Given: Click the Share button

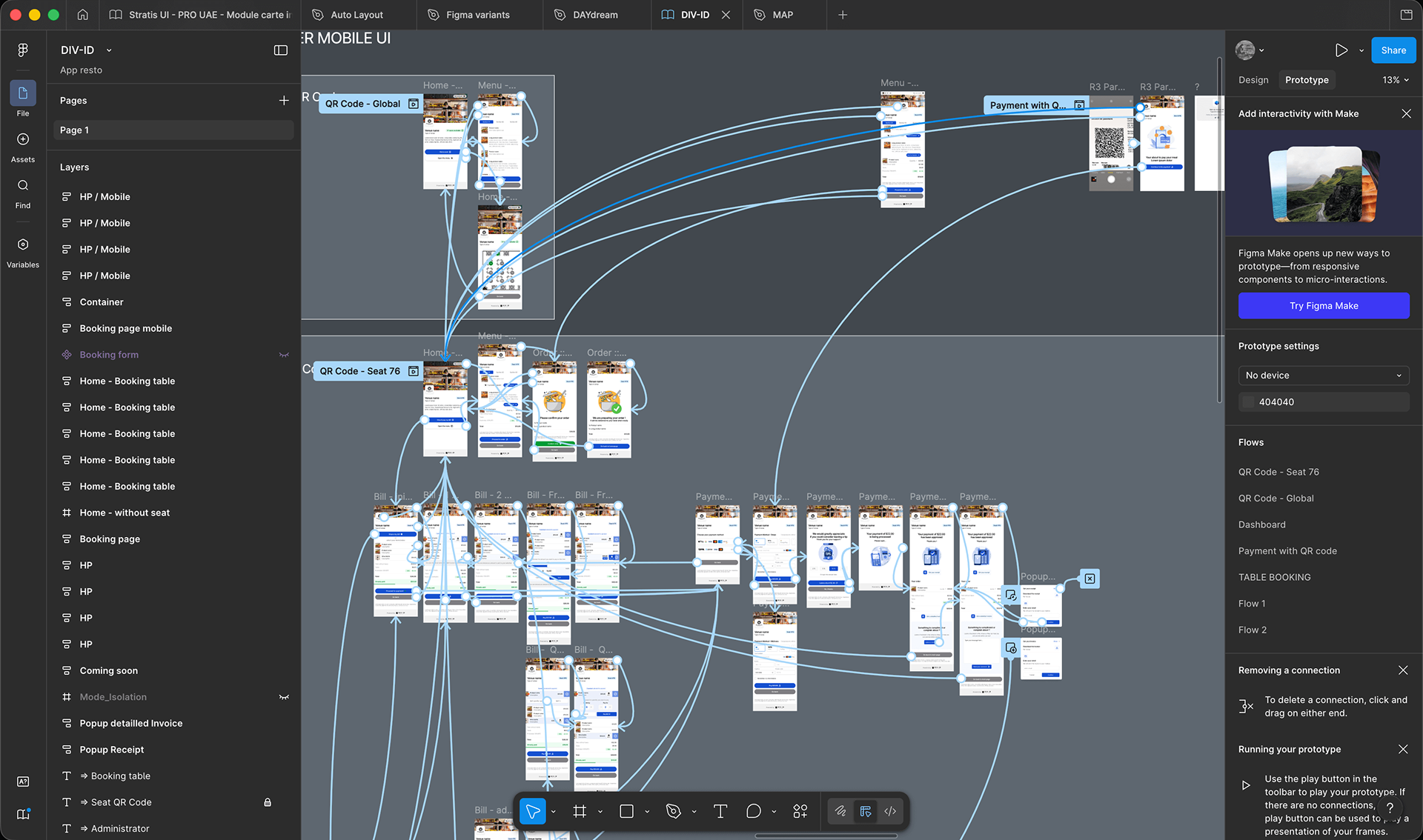Looking at the screenshot, I should pyautogui.click(x=1393, y=50).
